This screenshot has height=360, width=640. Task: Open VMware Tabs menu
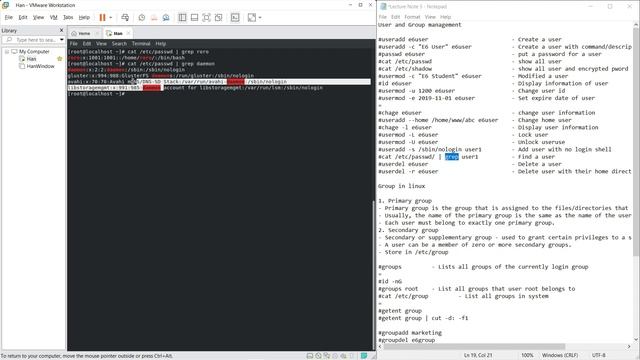point(68,18)
